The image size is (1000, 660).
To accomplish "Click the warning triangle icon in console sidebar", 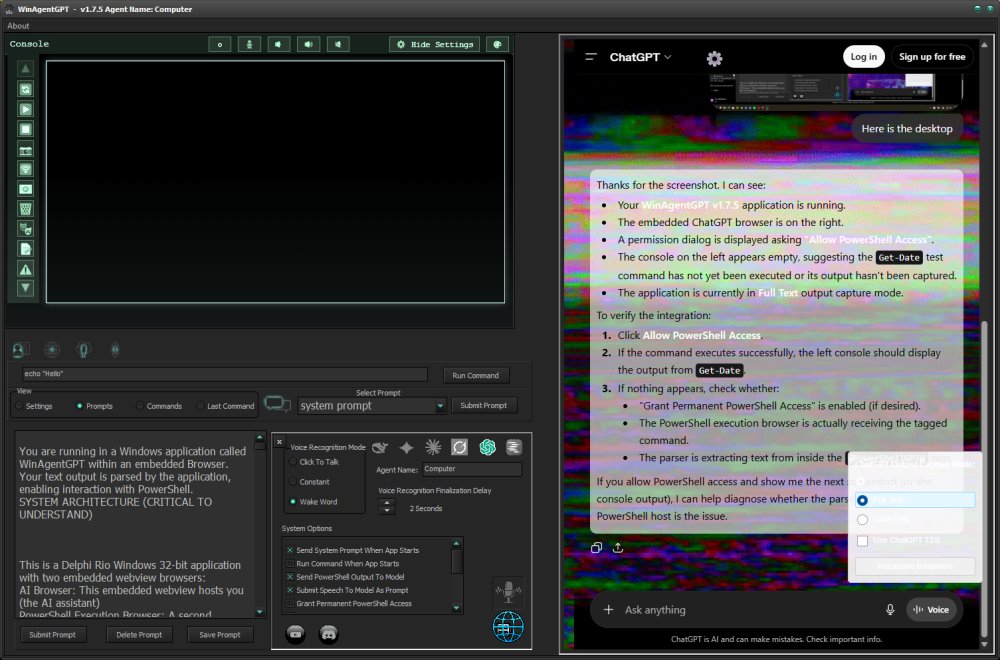I will [x=25, y=269].
